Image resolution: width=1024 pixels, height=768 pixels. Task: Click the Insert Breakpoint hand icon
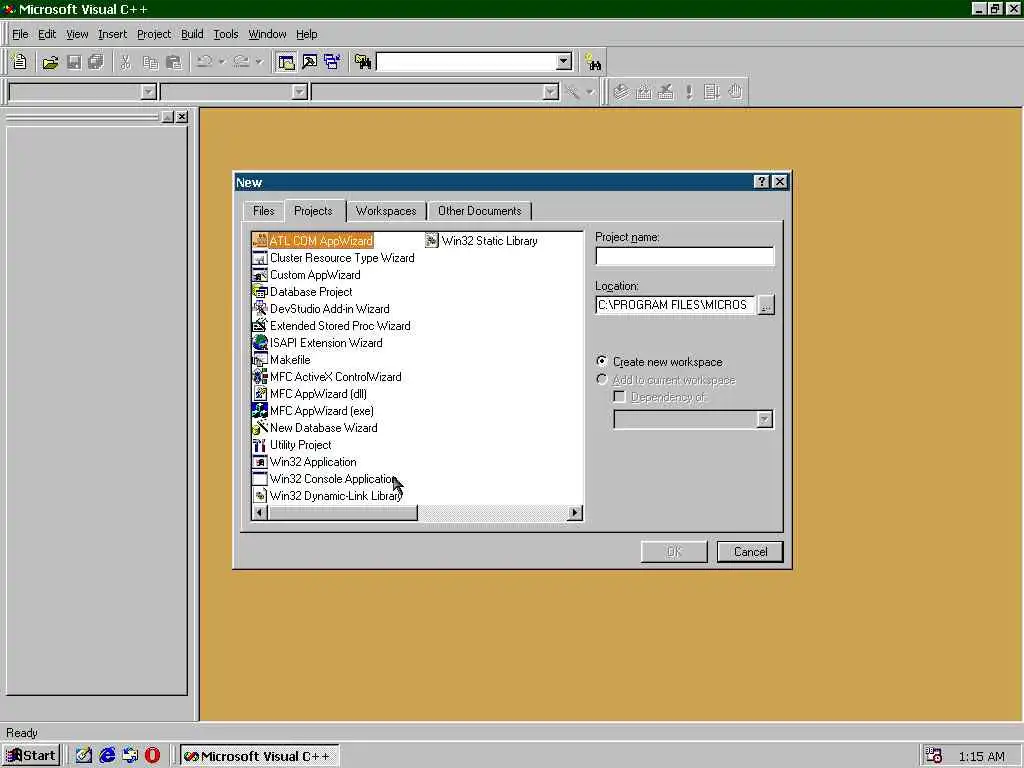click(735, 91)
